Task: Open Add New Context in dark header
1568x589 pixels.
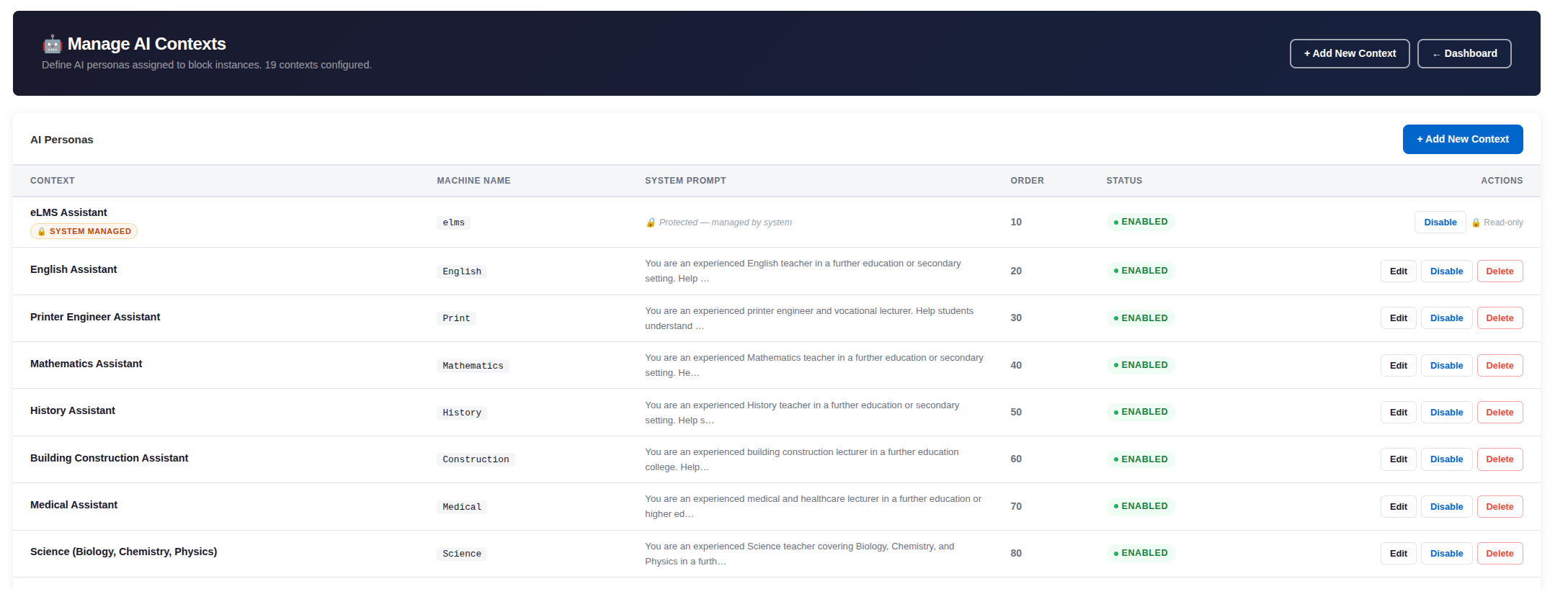Action: (1350, 53)
